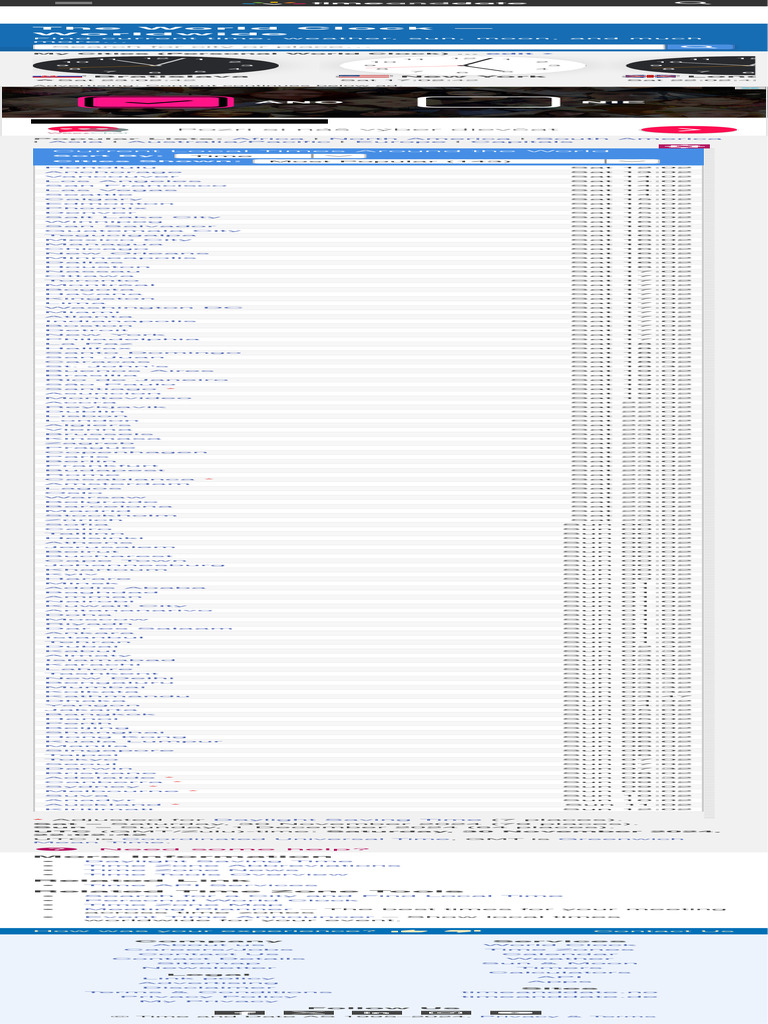Open the Meeting Planner tool link
The image size is (768, 1024).
(189, 908)
